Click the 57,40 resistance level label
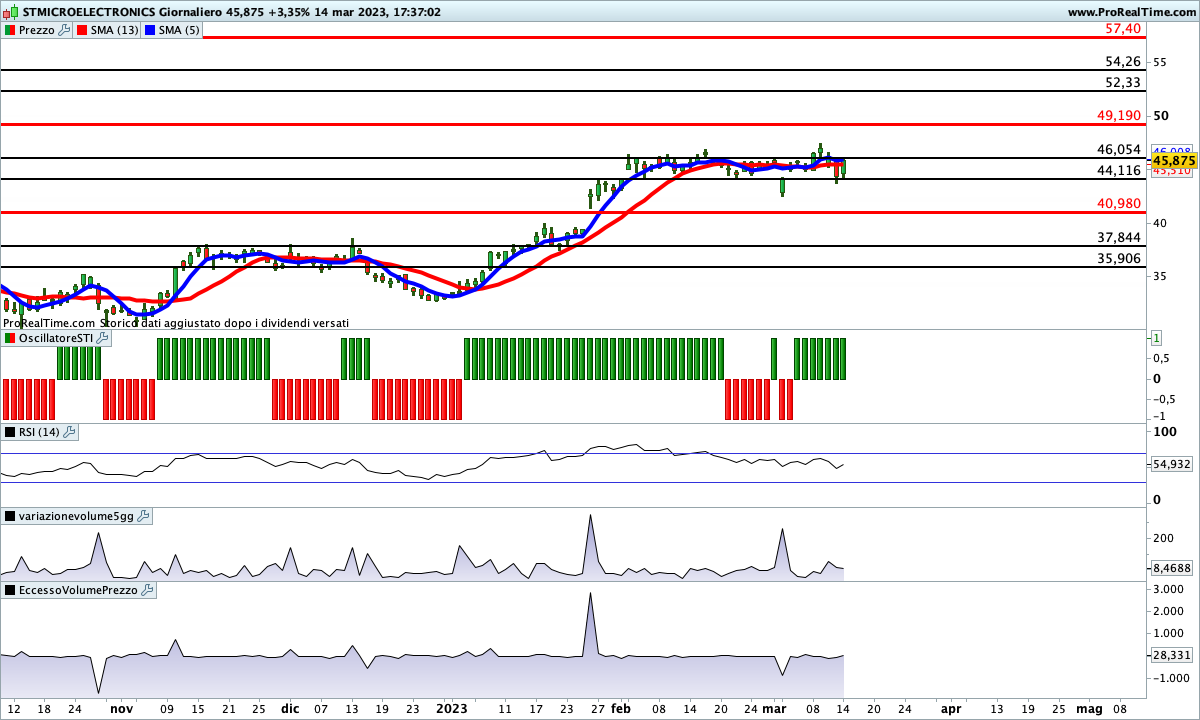 pyautogui.click(x=1123, y=29)
